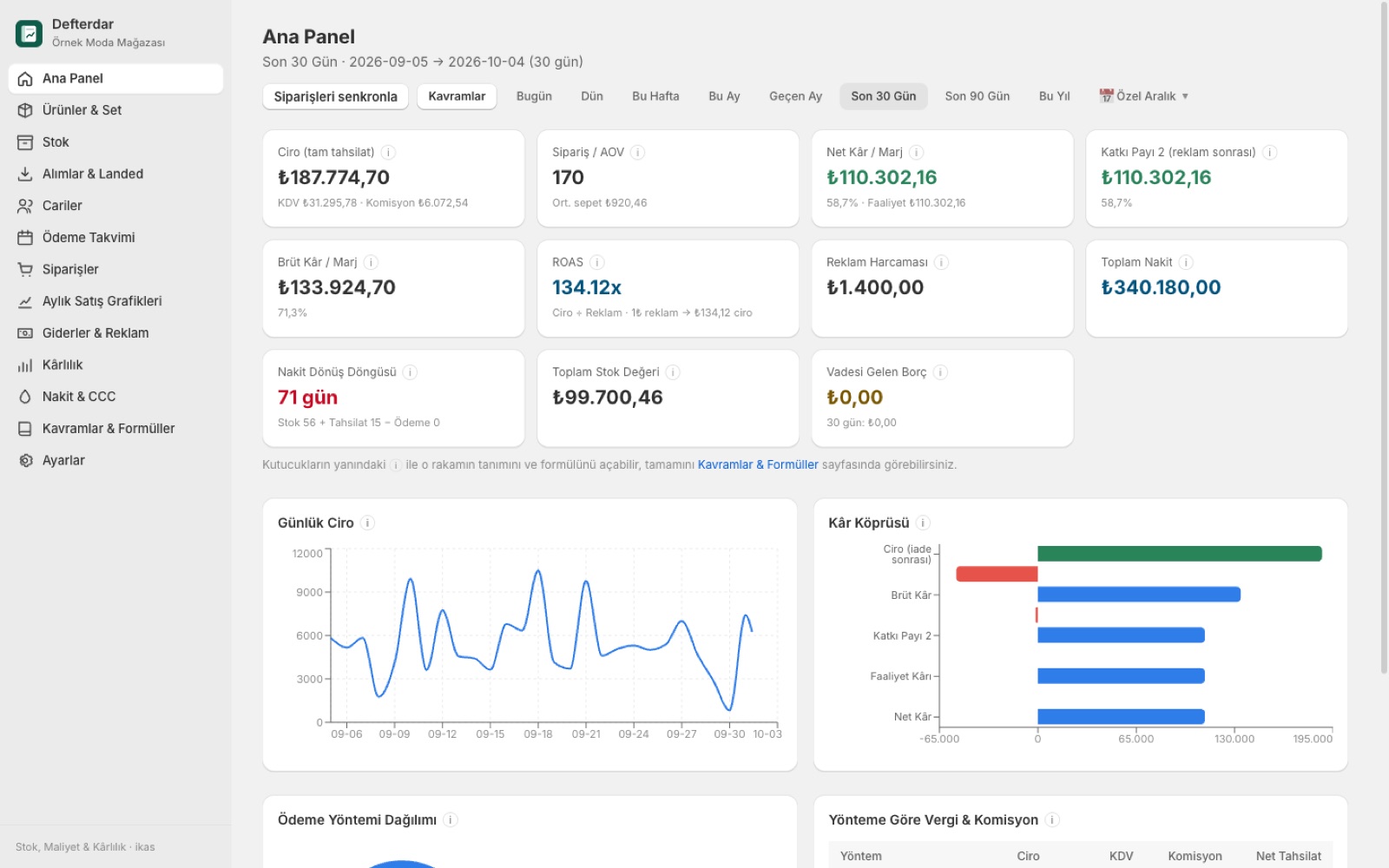Click the info icon for Katkı Payı 2

1270,152
